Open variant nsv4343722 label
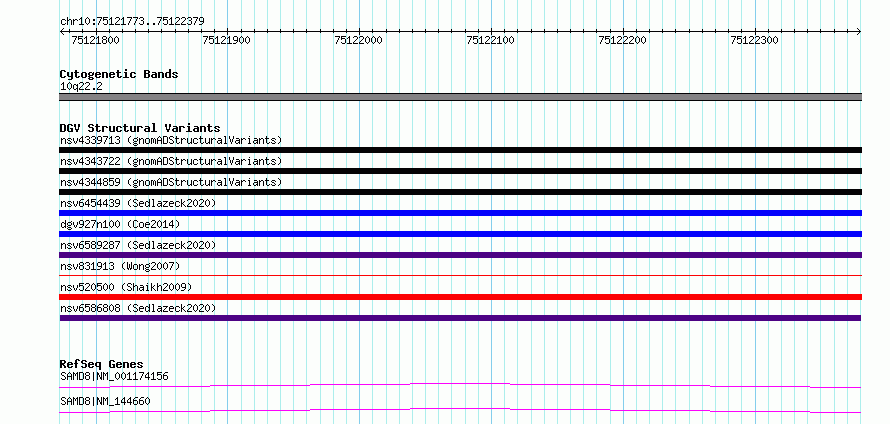 pyautogui.click(x=171, y=161)
